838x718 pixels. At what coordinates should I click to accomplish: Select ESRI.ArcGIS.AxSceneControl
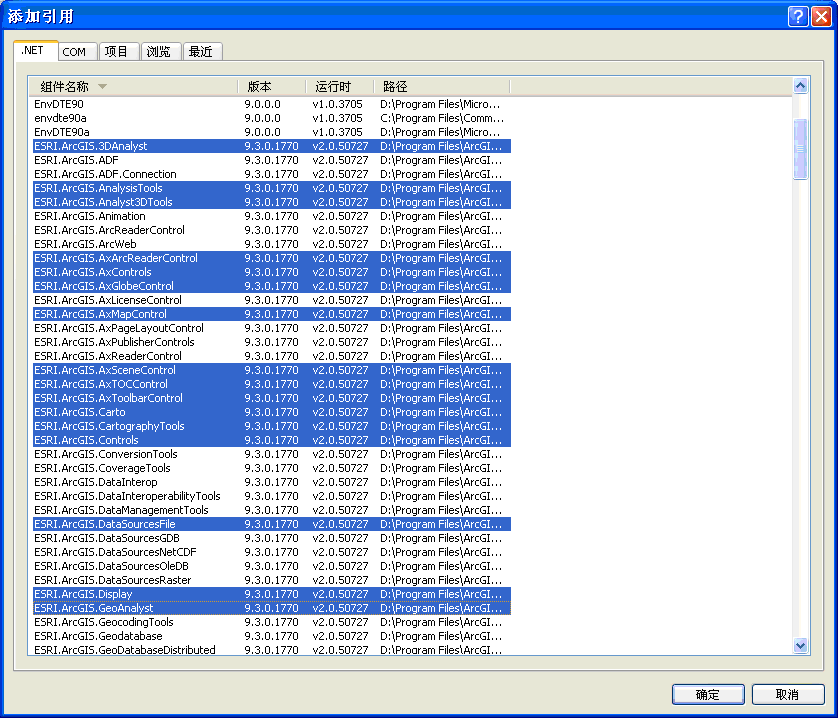point(271,370)
